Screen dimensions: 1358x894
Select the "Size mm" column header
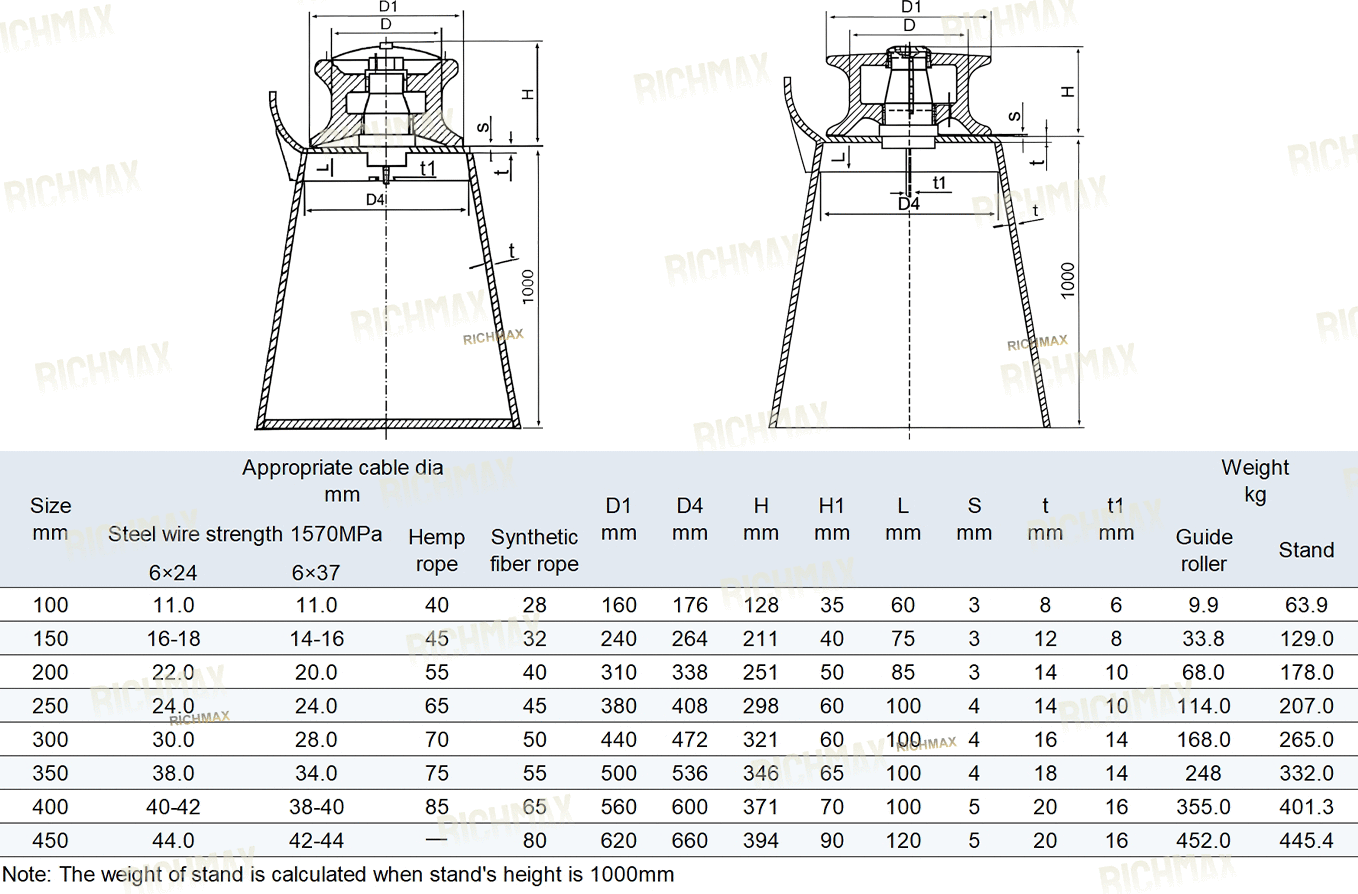click(x=50, y=519)
